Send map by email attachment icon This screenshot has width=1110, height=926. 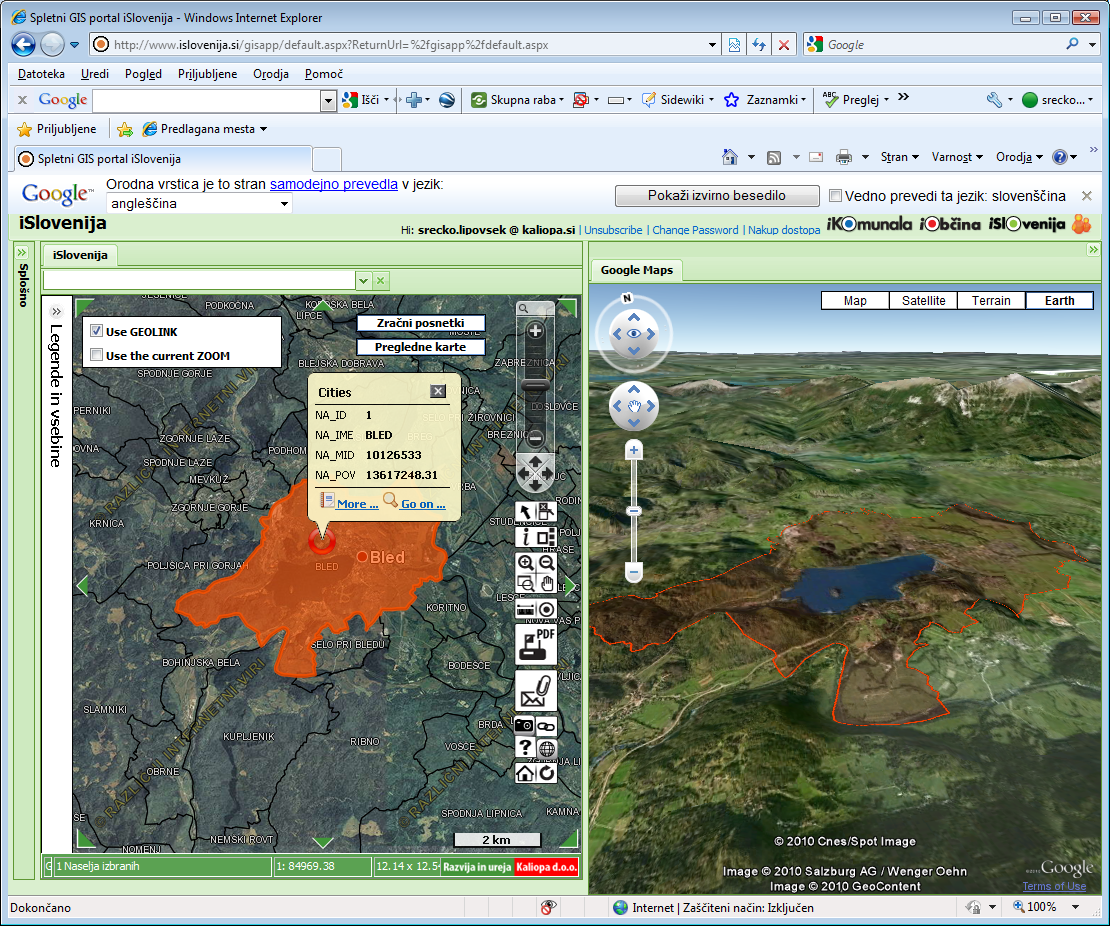pos(536,691)
